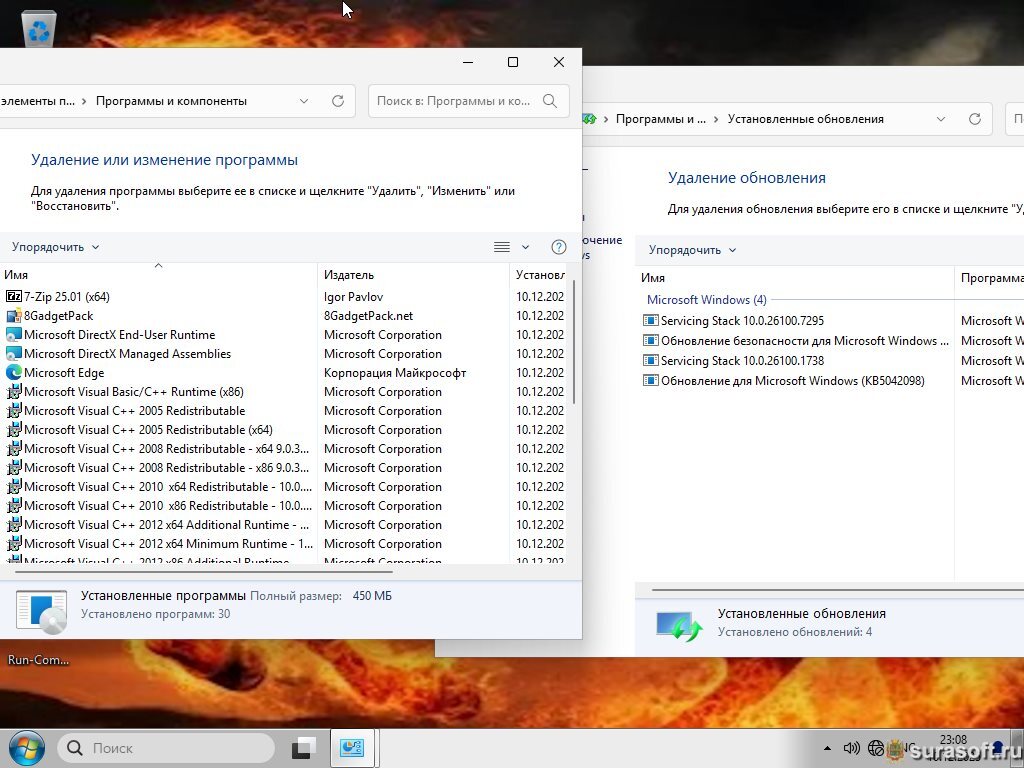
Task: Refresh the Installed Updates window
Action: click(975, 119)
